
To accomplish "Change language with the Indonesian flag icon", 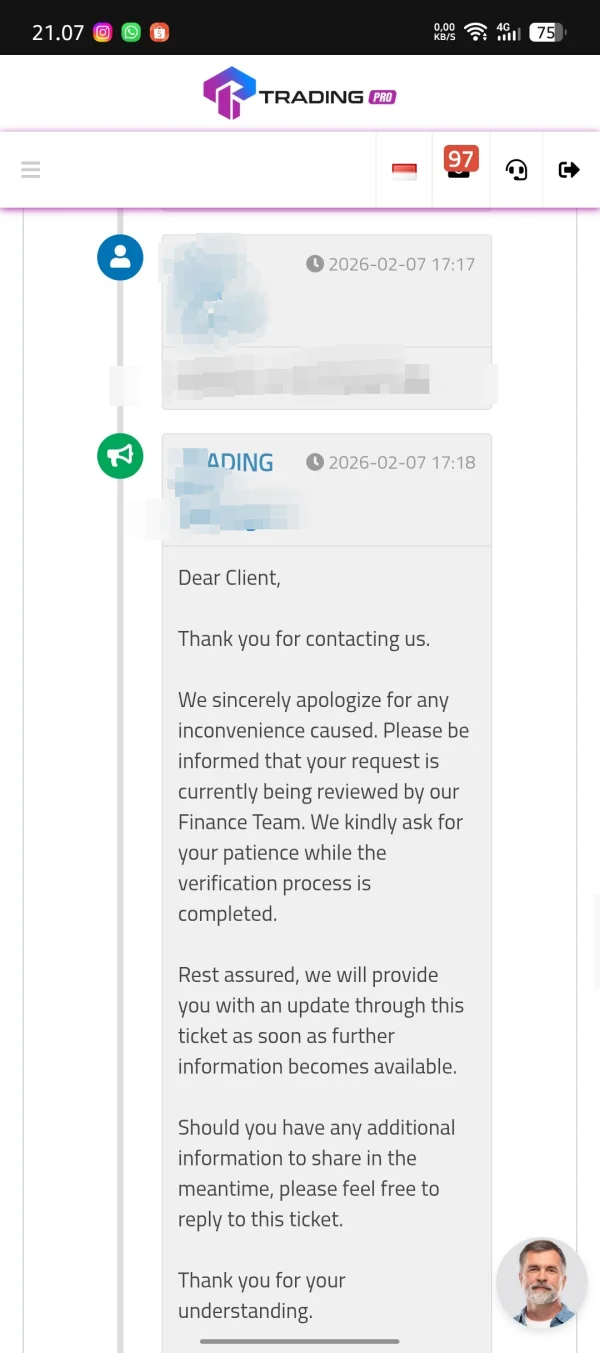I will tap(404, 171).
